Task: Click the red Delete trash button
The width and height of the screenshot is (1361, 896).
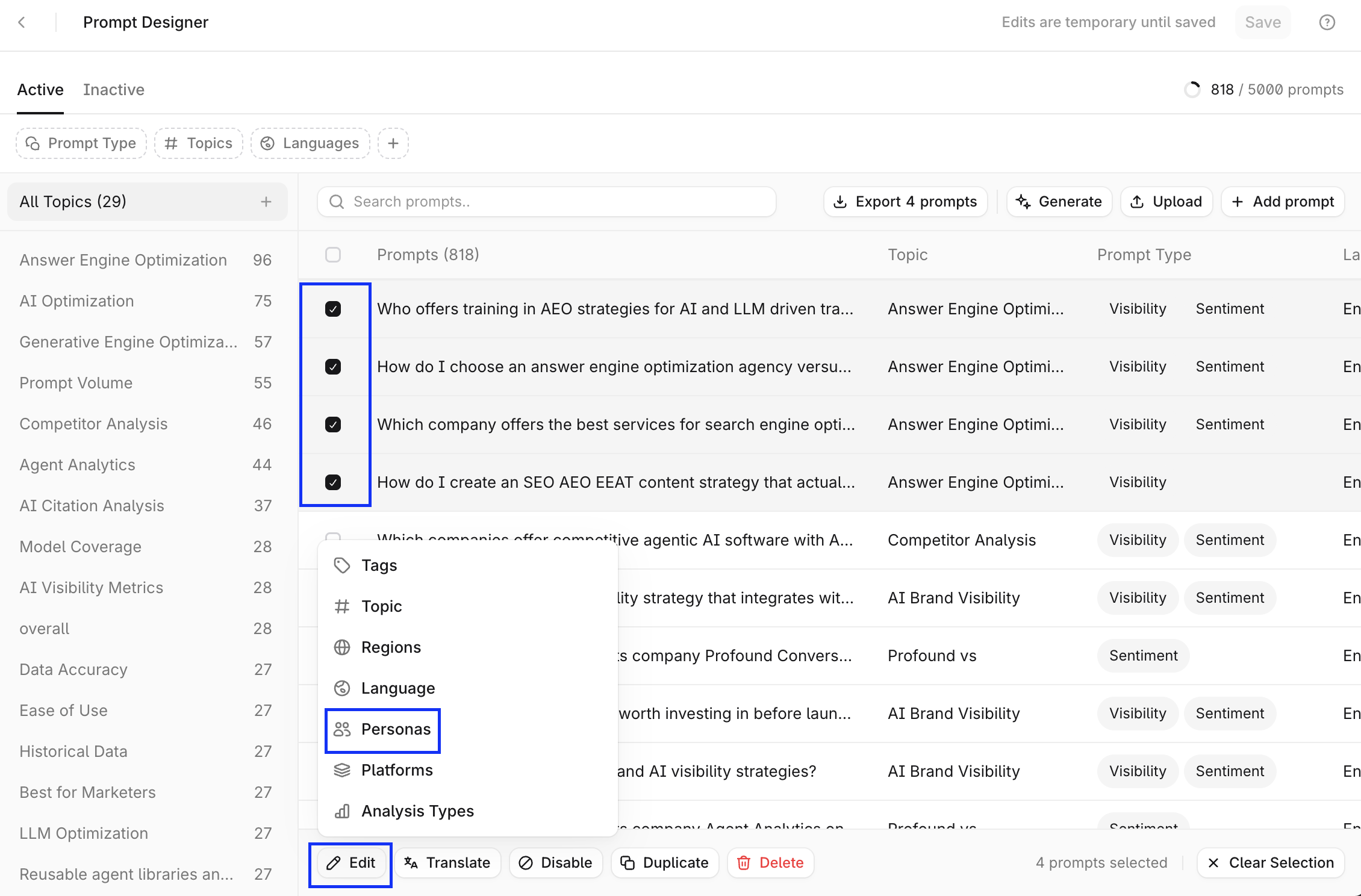Action: (x=771, y=863)
